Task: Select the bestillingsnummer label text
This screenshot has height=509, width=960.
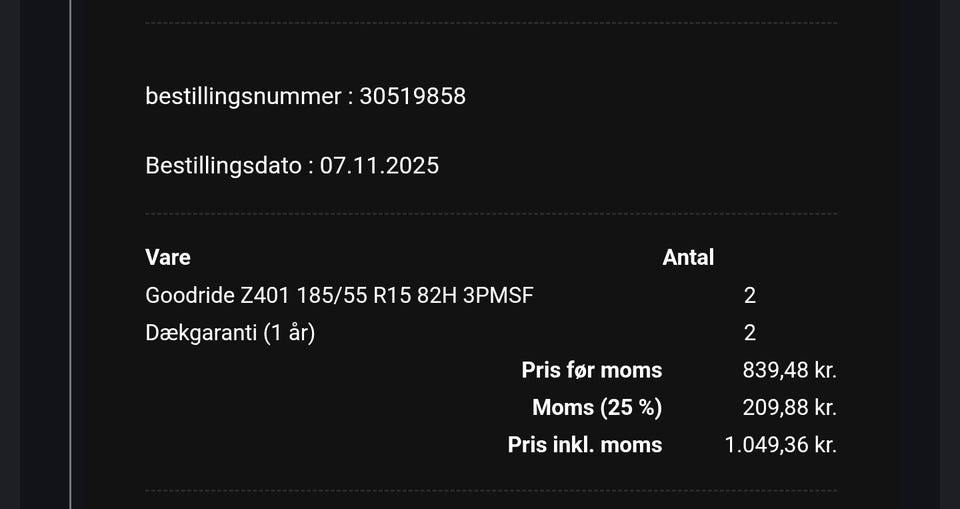Action: (x=242, y=97)
